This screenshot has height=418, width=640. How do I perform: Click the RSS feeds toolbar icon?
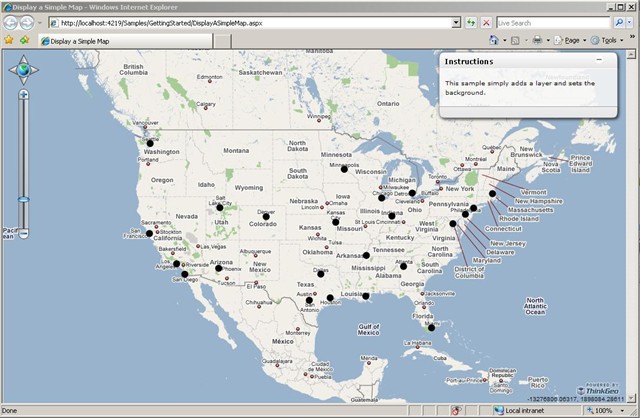click(x=516, y=40)
